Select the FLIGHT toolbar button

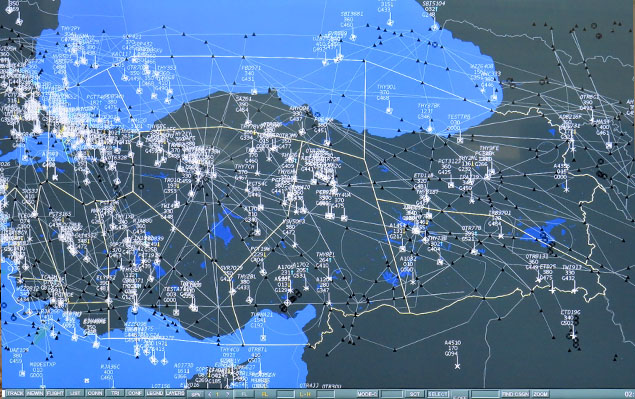coord(55,393)
